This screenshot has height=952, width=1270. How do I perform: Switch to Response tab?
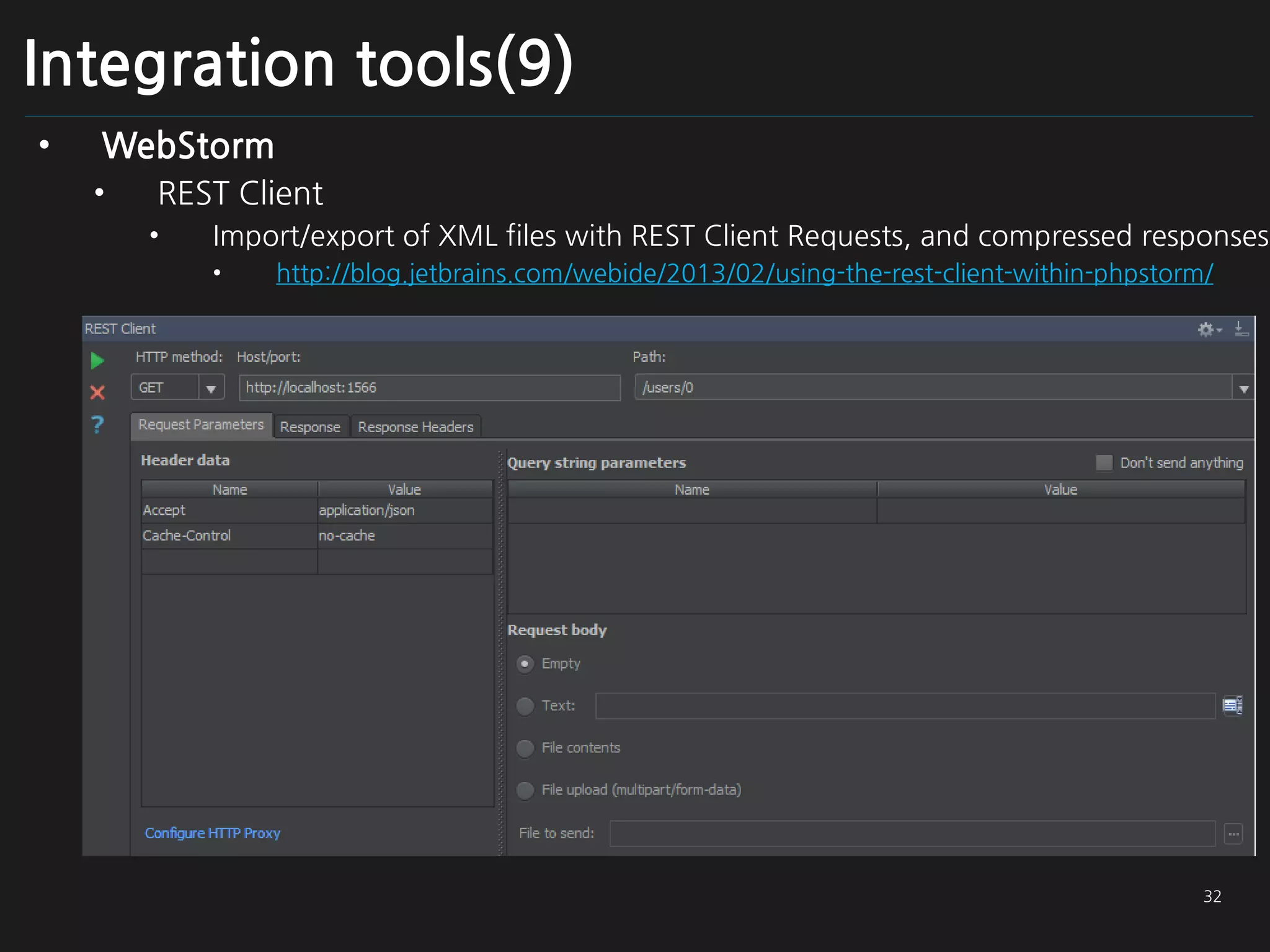coord(310,427)
